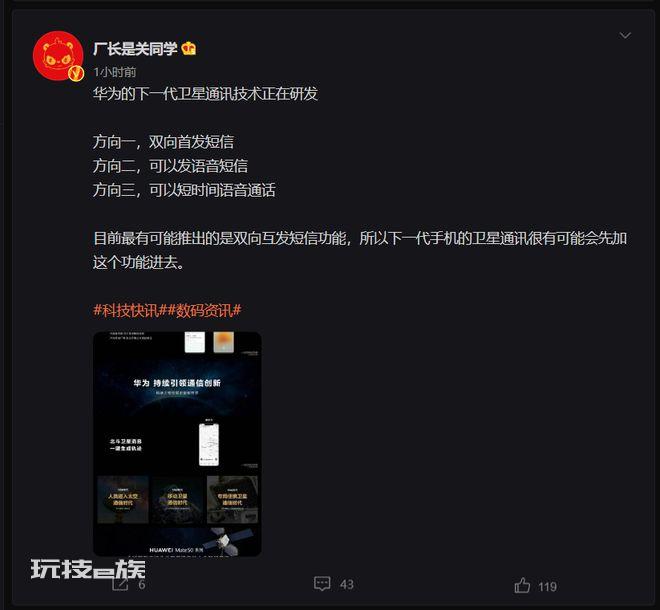Click the line 方向一，双向首发短信
The image size is (660, 610).
point(163,142)
